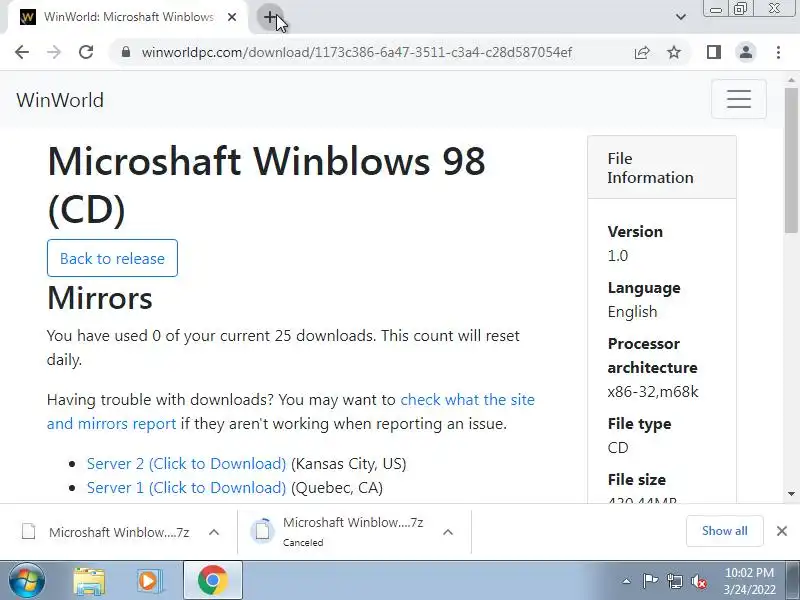Open the clock showing 10:02 PM
800x600 pixels.
(x=749, y=581)
